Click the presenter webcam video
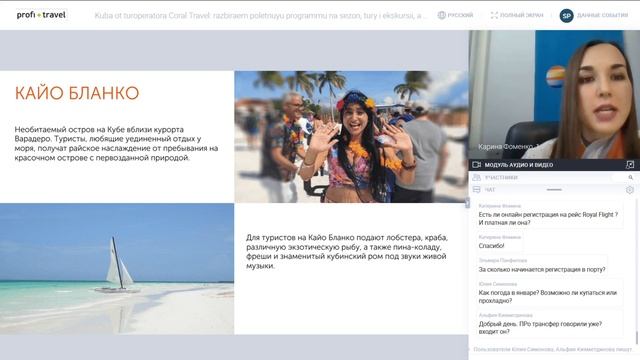The image size is (640, 360). pos(554,94)
